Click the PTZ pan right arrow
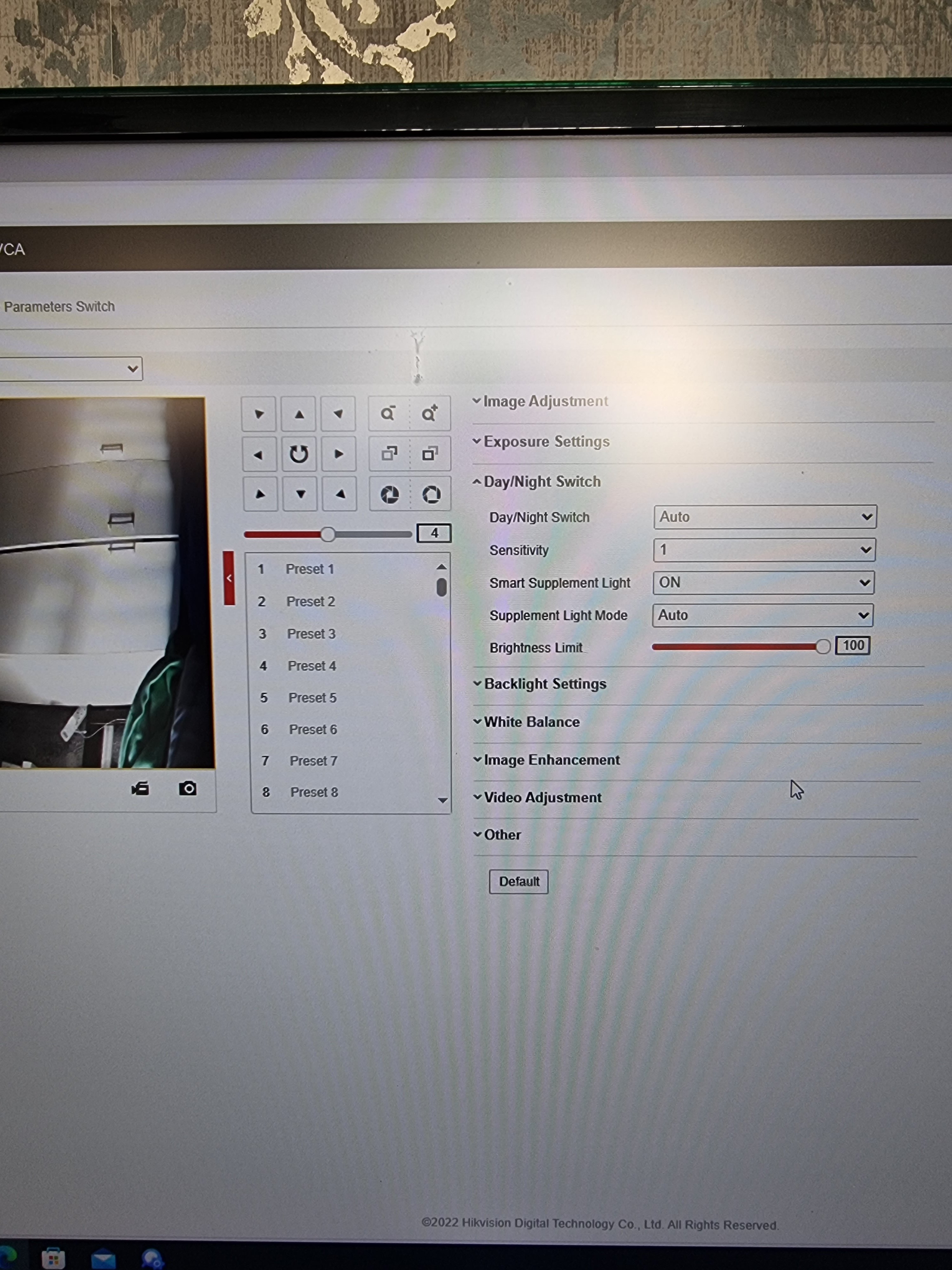 (339, 454)
